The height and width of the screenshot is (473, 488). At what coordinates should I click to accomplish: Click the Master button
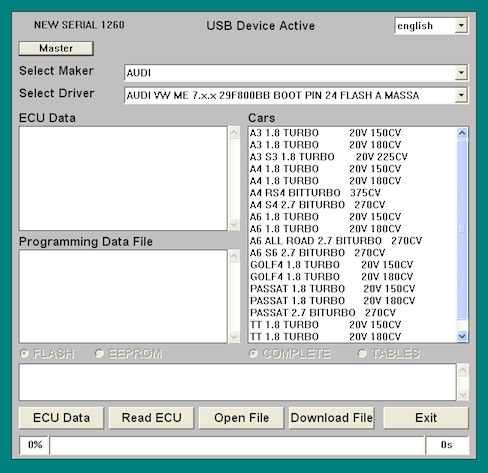pyautogui.click(x=56, y=49)
